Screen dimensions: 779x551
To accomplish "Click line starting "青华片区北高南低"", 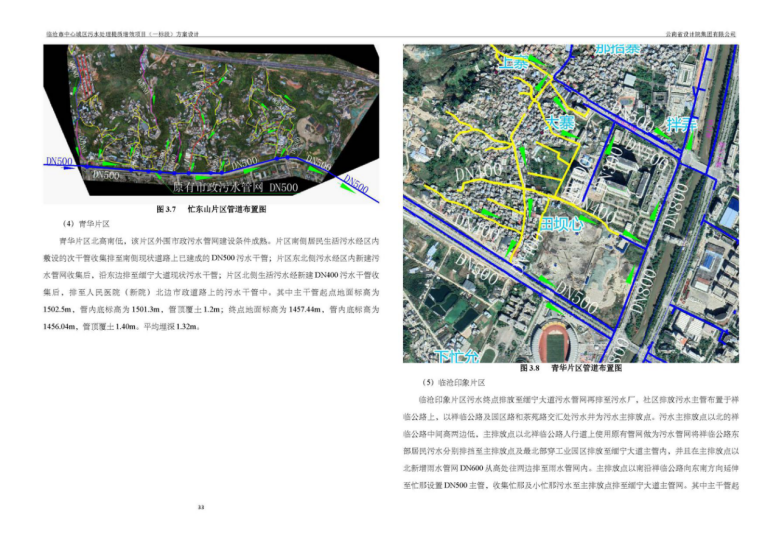I will tap(219, 241).
